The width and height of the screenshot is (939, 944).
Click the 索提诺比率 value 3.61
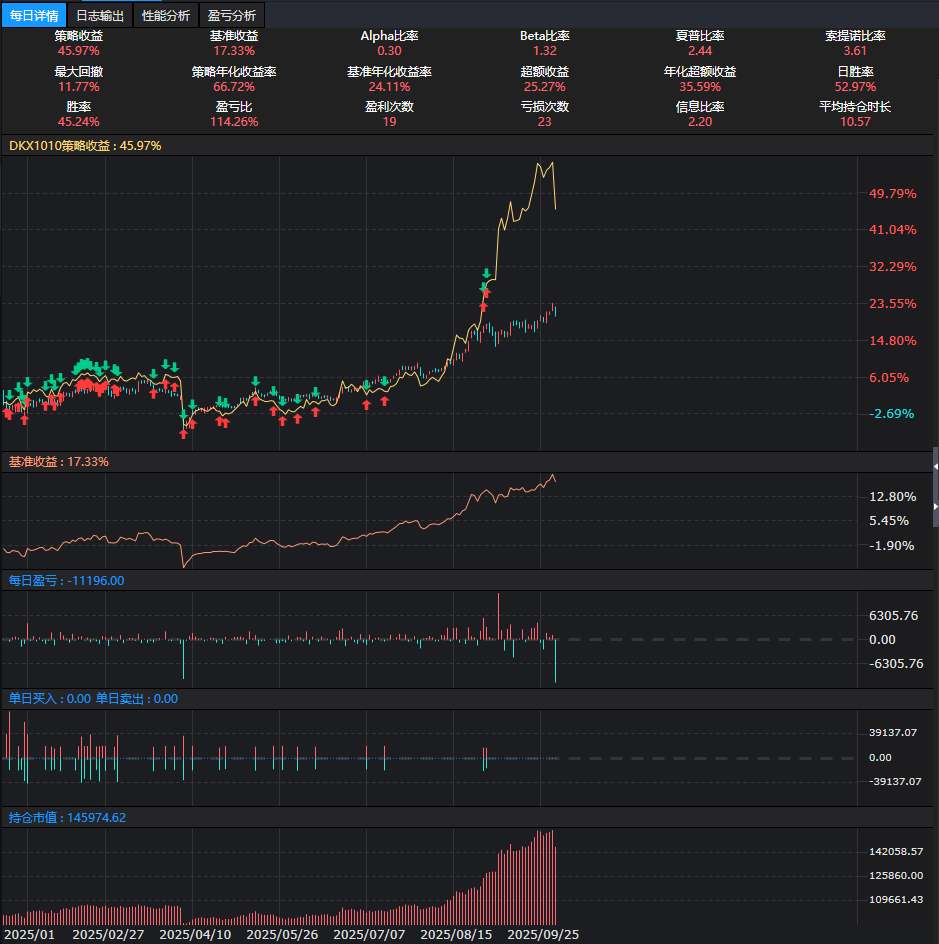click(855, 50)
